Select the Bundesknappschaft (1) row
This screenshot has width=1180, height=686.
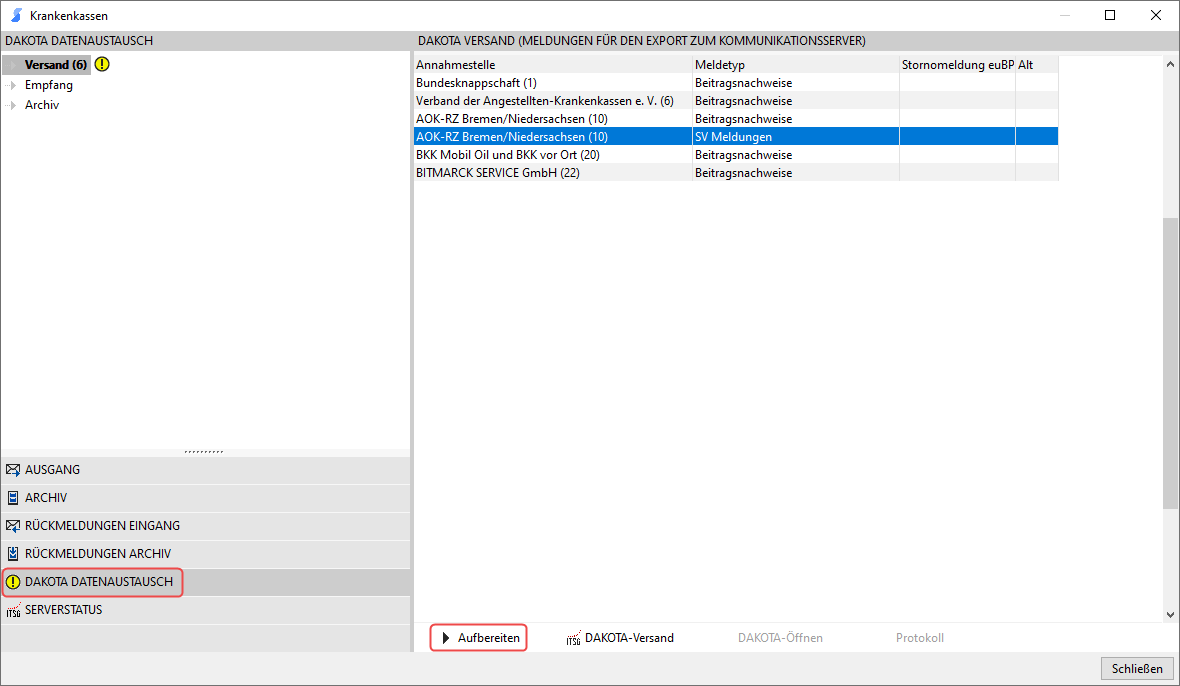coord(736,83)
